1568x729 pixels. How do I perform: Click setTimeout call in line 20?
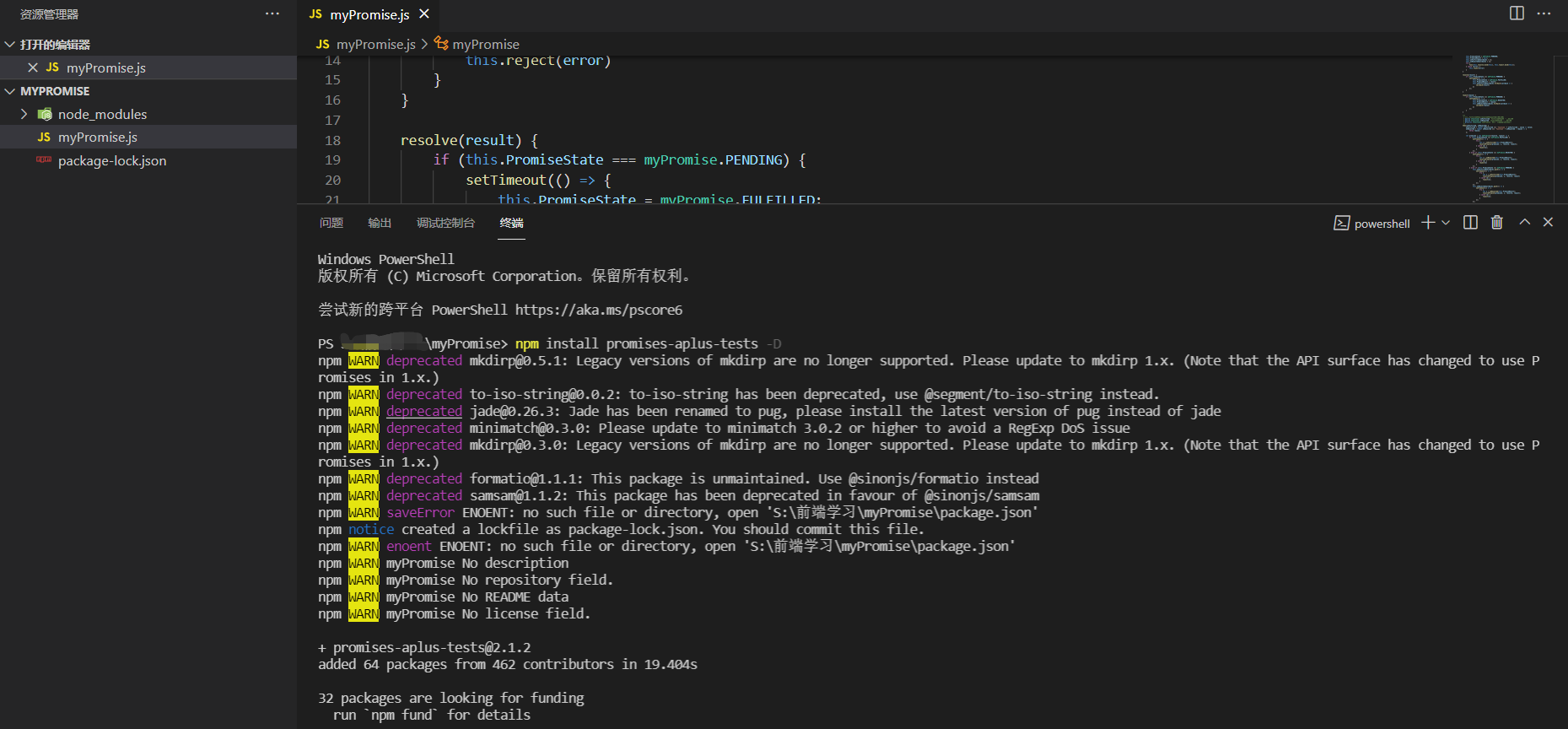[x=506, y=180]
